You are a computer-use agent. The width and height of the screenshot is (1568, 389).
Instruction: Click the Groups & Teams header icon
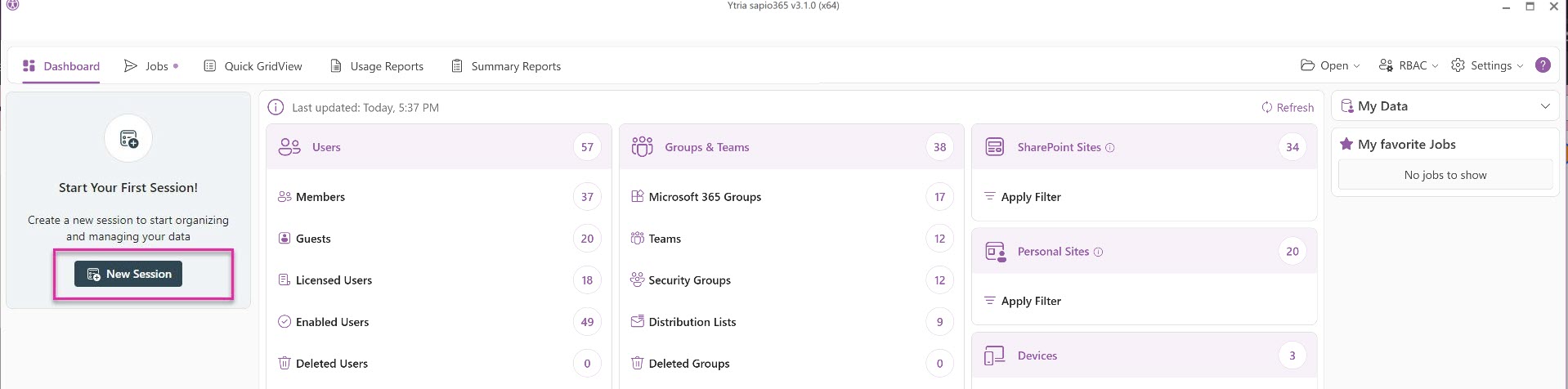tap(642, 147)
